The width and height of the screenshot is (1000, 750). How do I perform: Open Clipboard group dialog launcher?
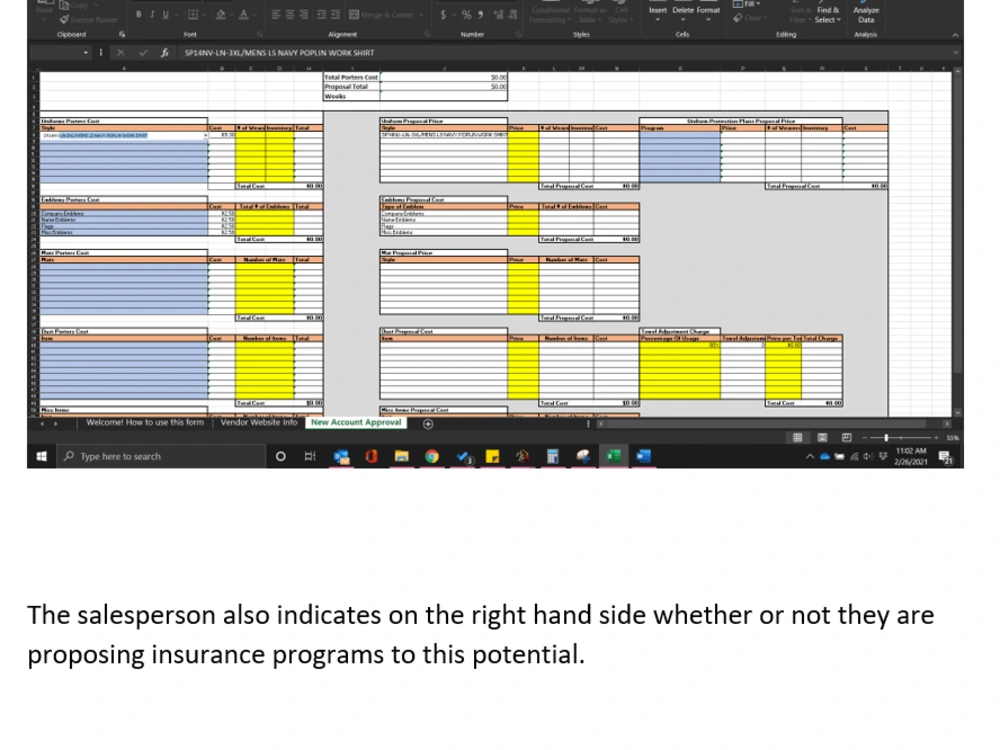[x=122, y=34]
